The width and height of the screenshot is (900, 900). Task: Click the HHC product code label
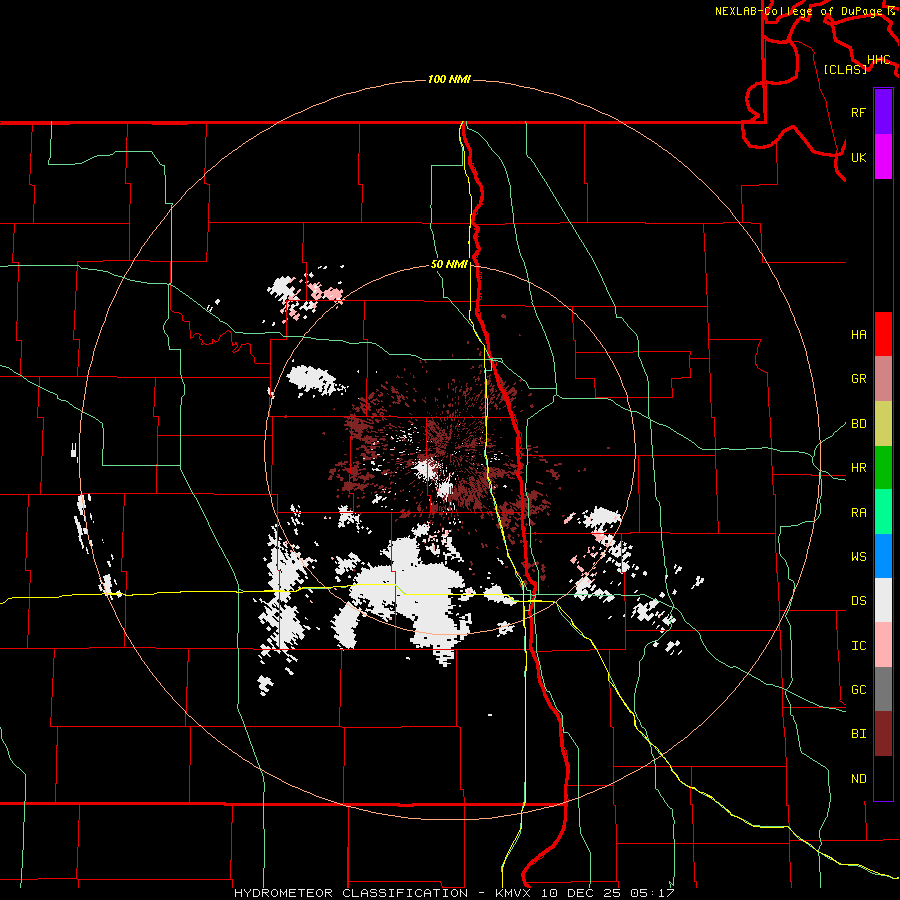click(879, 60)
